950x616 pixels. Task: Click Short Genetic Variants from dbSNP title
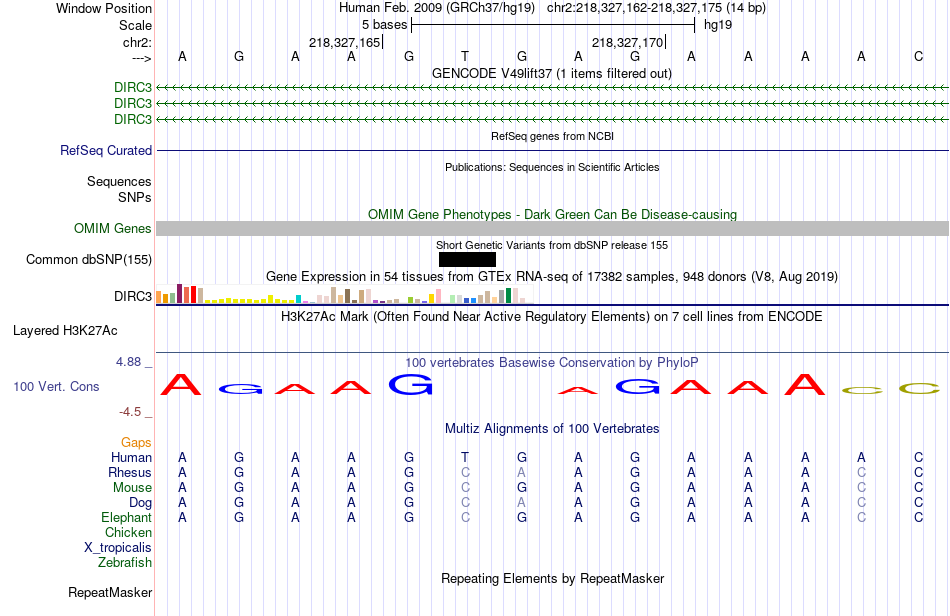(552, 245)
